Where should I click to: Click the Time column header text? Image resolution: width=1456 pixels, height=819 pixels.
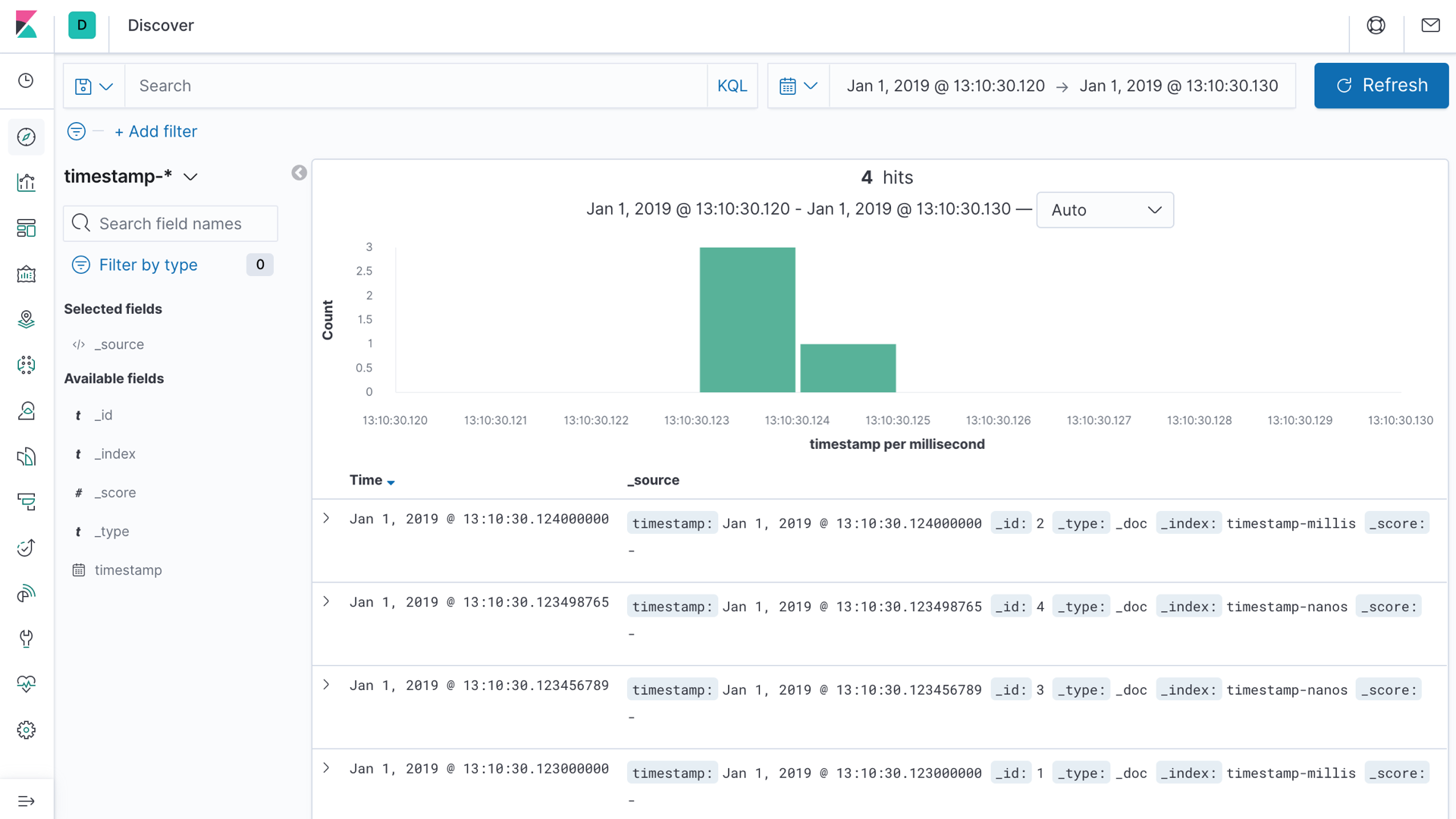click(x=366, y=480)
